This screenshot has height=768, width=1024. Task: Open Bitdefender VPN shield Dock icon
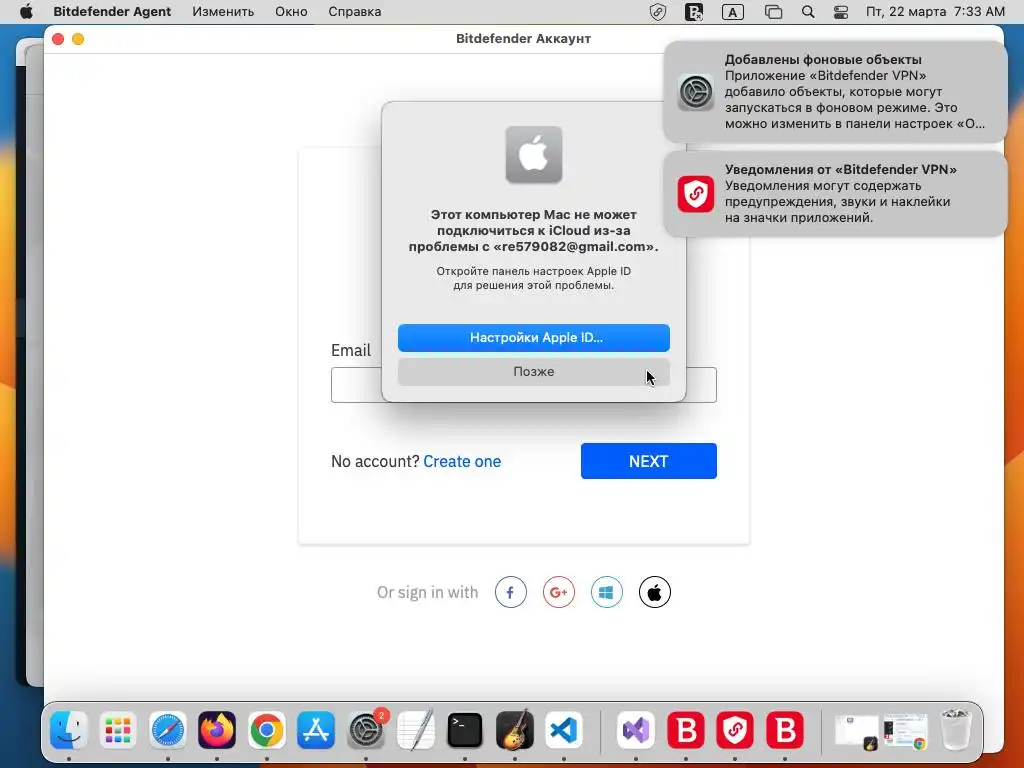click(735, 729)
